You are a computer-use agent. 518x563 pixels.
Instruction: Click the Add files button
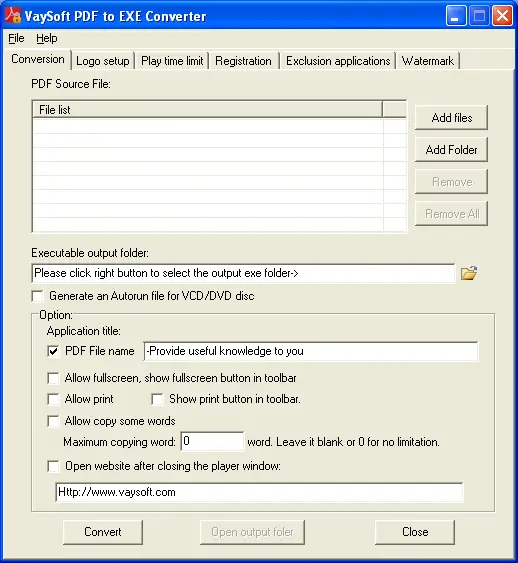[452, 117]
